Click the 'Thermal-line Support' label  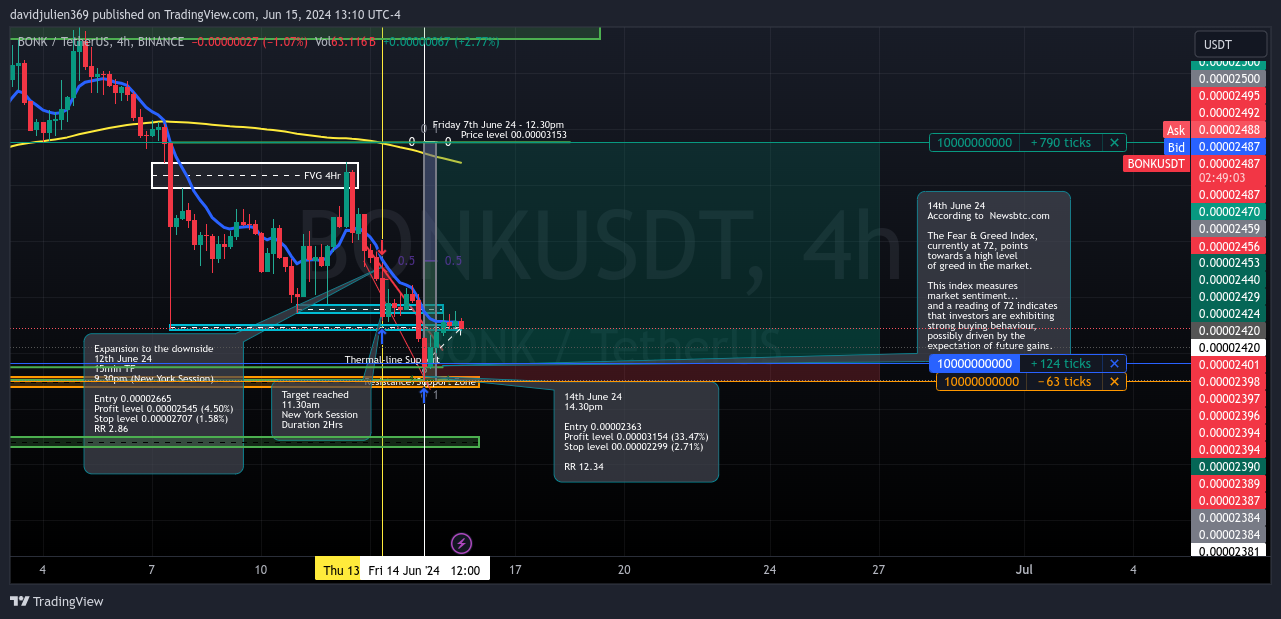click(392, 360)
